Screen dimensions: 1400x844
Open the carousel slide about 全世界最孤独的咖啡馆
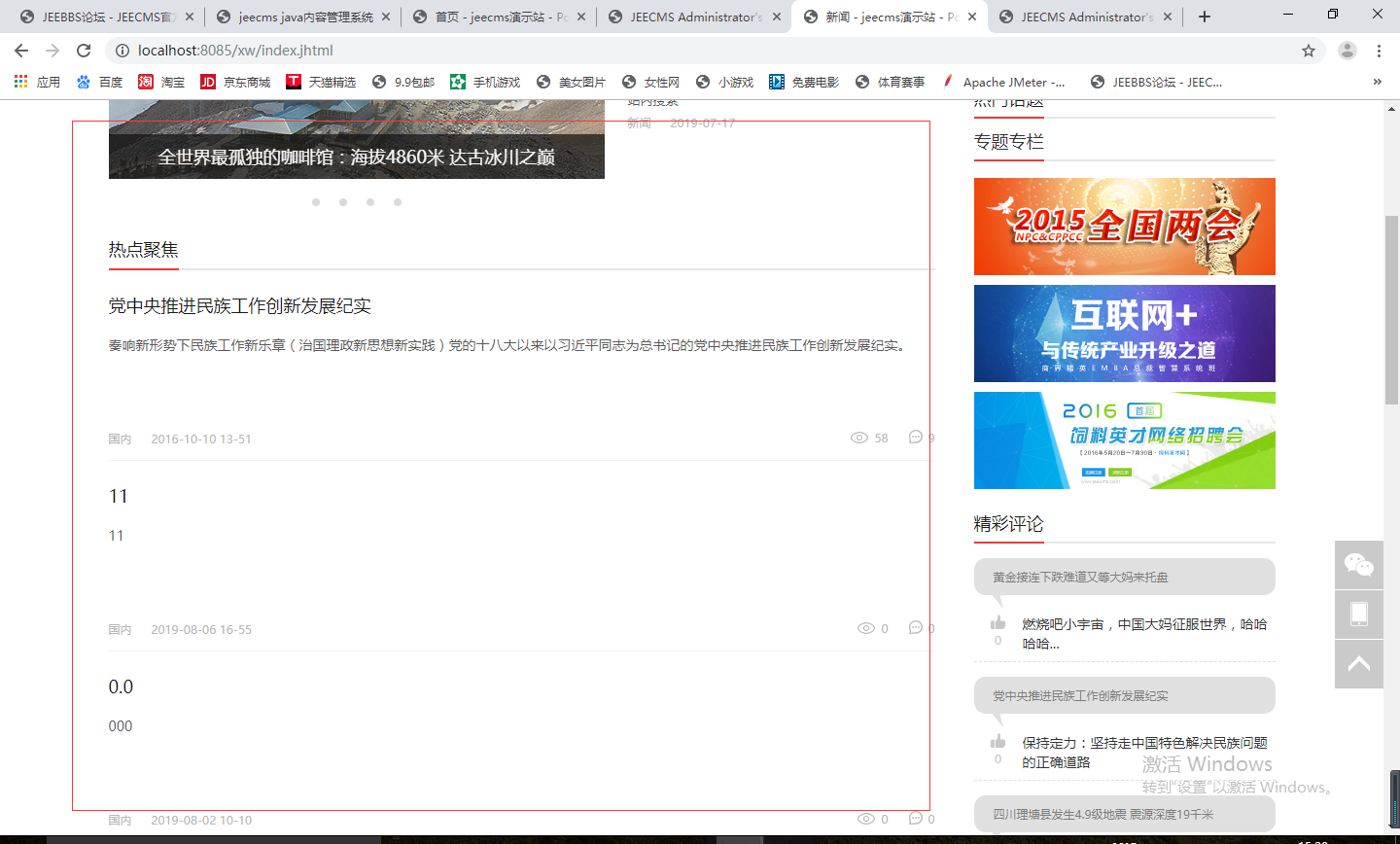[x=357, y=157]
